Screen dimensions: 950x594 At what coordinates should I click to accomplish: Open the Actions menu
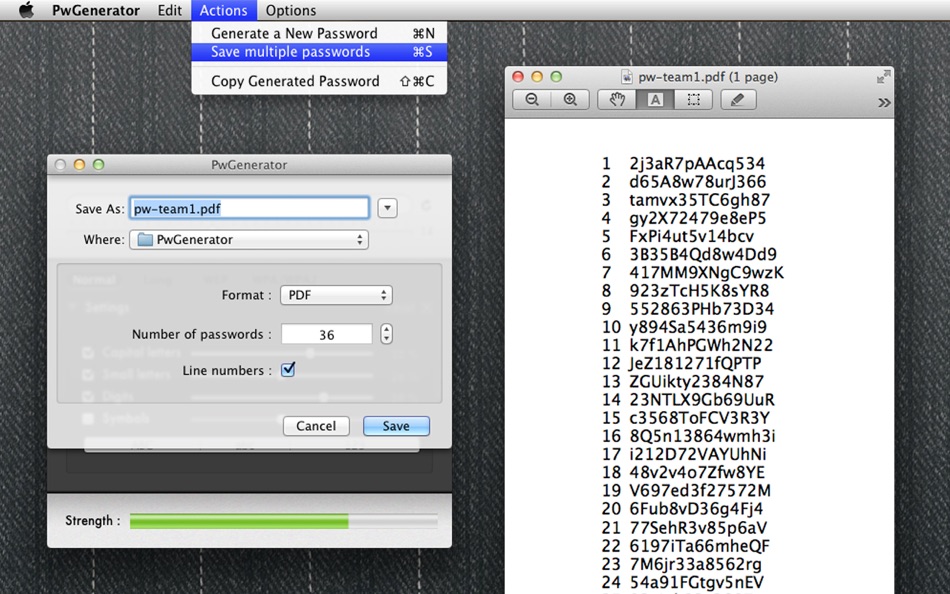(224, 10)
